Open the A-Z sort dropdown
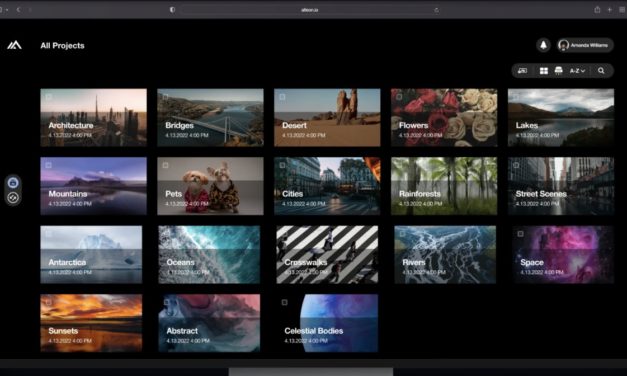Image resolution: width=627 pixels, height=376 pixels. point(577,71)
